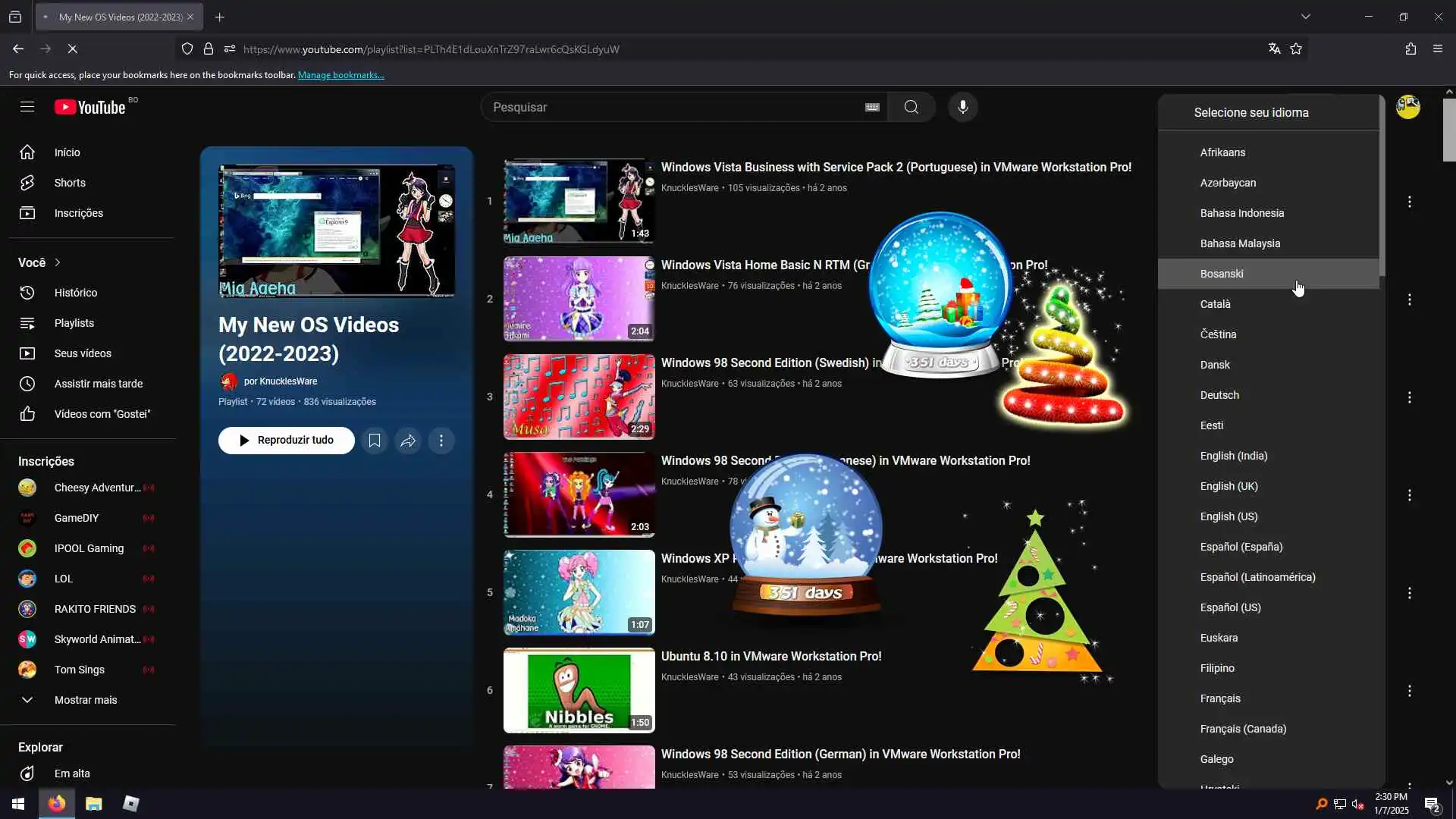Bookmark this page with star icon

(x=1296, y=49)
